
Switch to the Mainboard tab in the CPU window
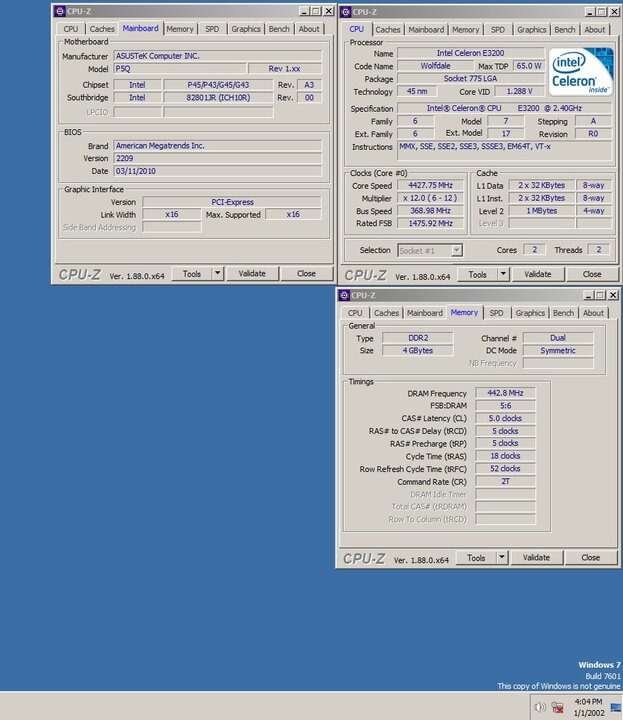coord(426,29)
